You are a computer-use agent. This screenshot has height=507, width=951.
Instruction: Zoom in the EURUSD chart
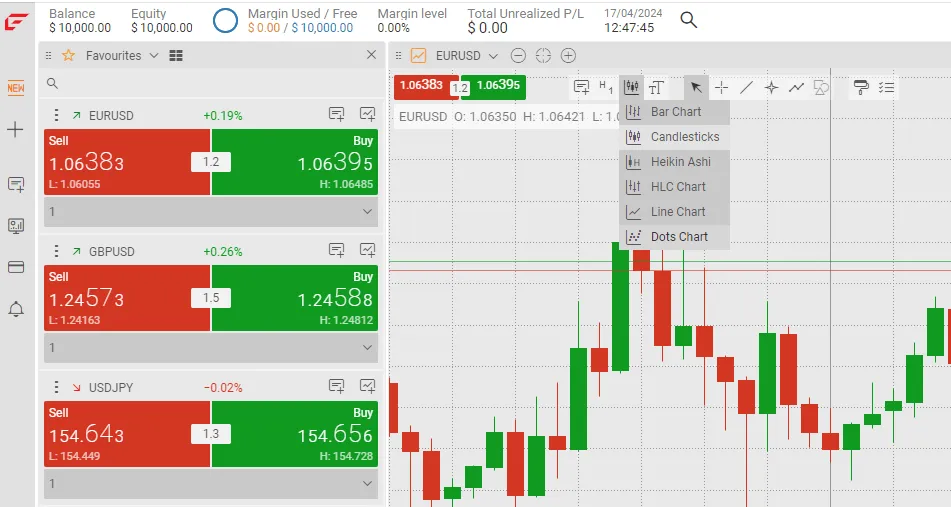click(568, 56)
